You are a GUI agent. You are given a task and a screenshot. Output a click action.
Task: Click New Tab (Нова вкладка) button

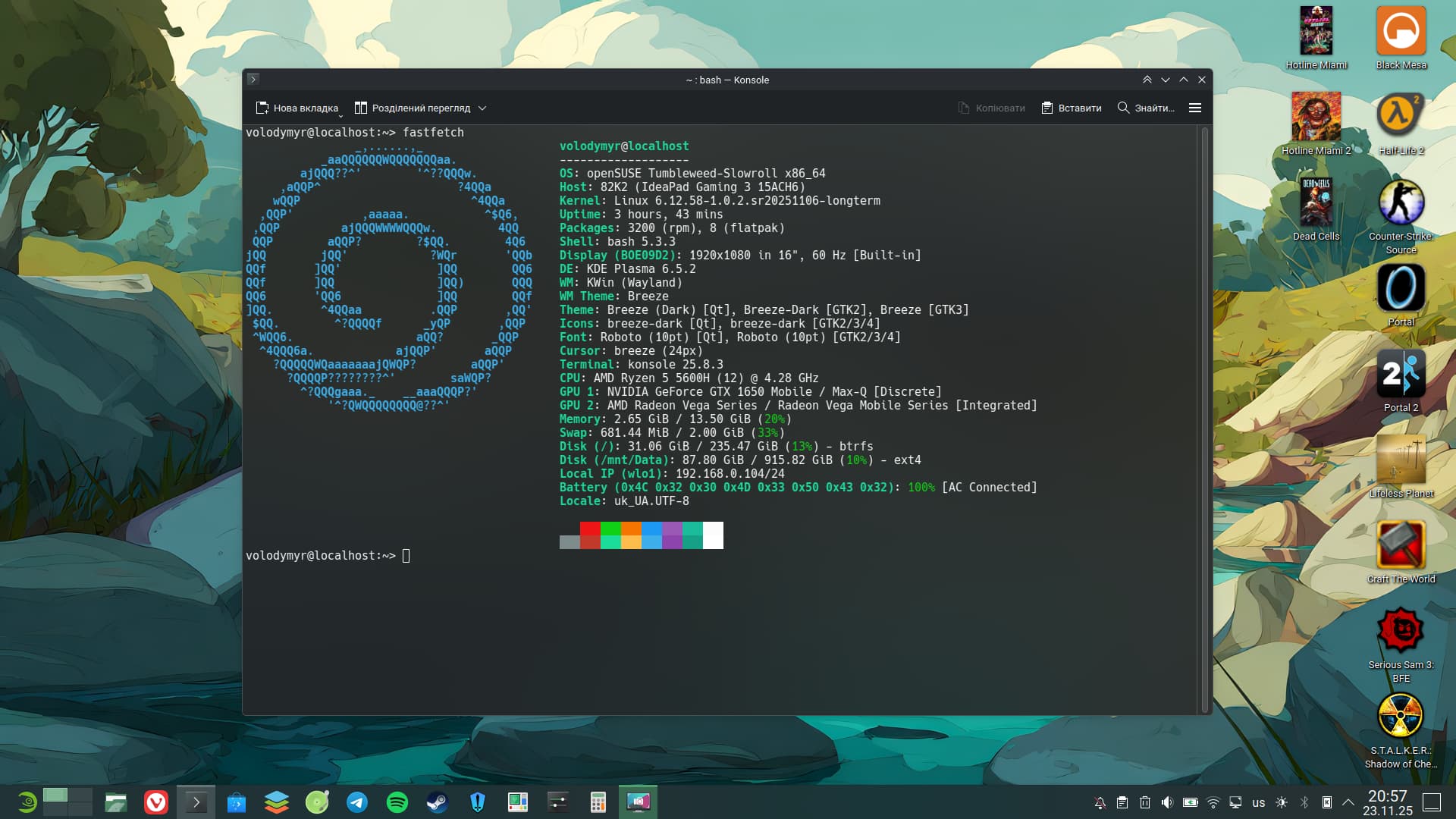(x=297, y=108)
